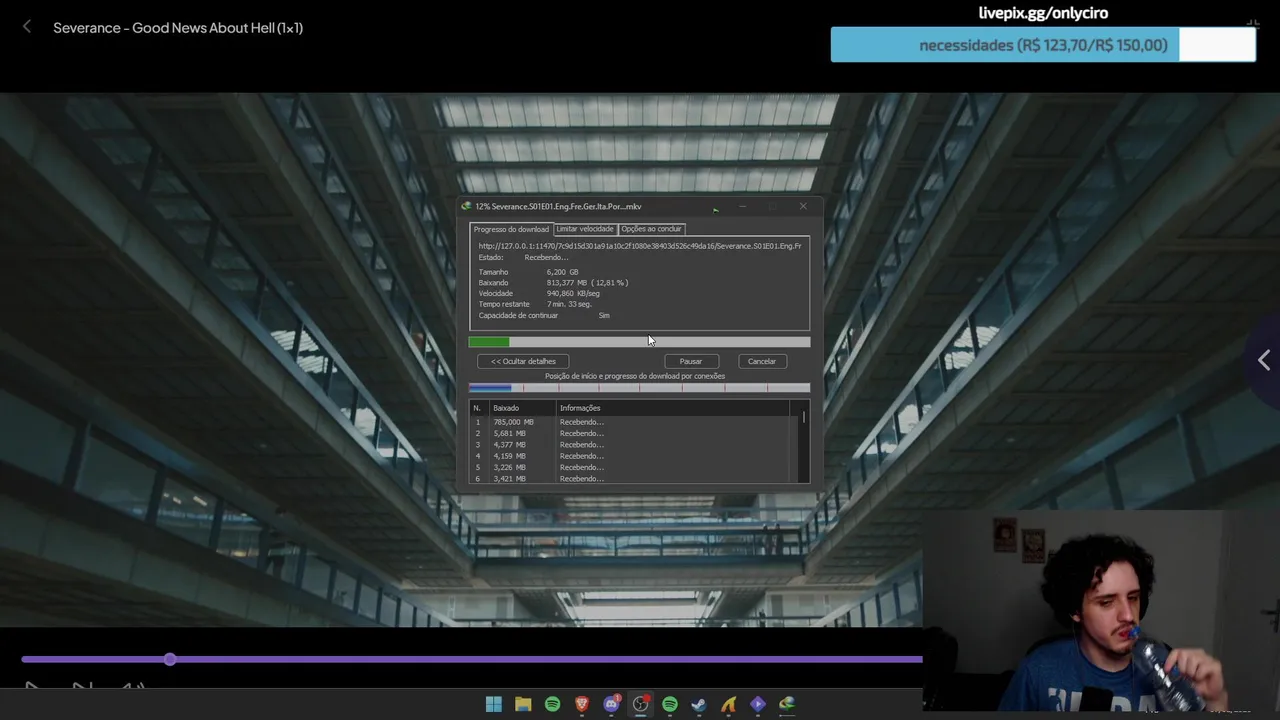1280x720 pixels.
Task: Open Steam from the taskbar
Action: coord(699,704)
